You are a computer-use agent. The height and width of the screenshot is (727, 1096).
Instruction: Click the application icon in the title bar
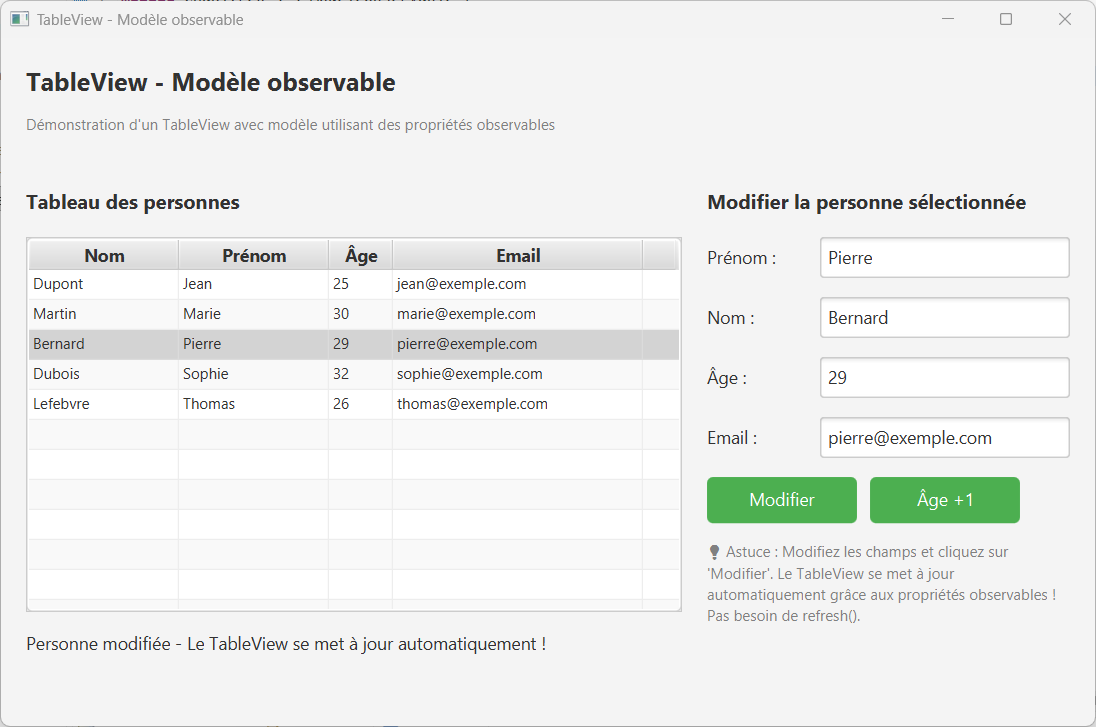(x=19, y=18)
